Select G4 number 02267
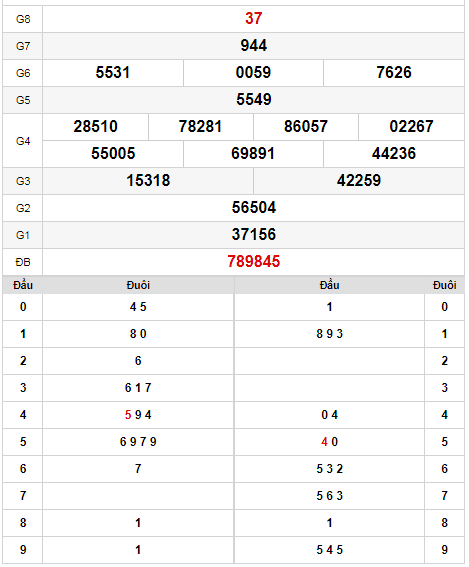 pyautogui.click(x=411, y=127)
